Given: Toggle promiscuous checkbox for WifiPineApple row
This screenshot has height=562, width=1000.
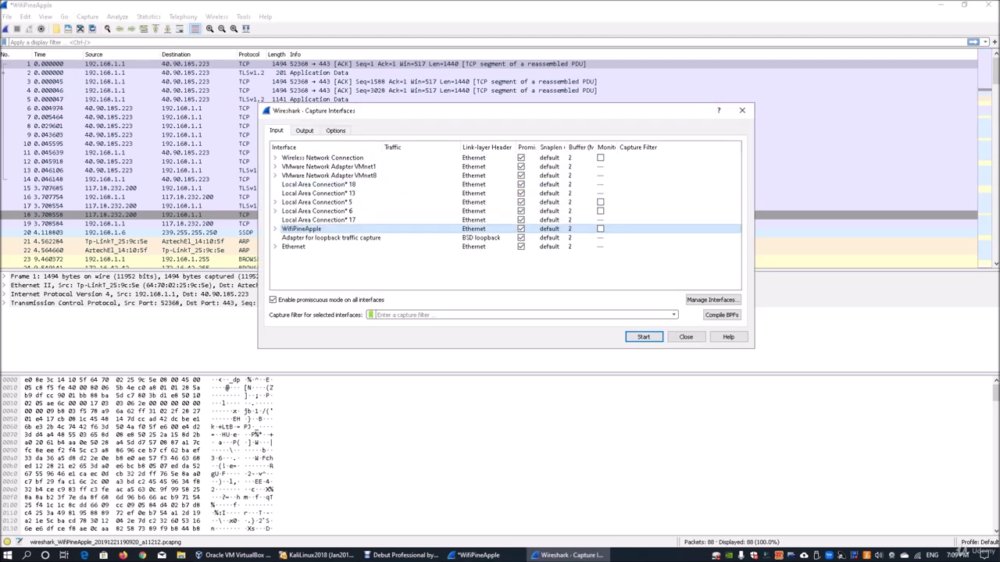Looking at the screenshot, I should coord(521,228).
